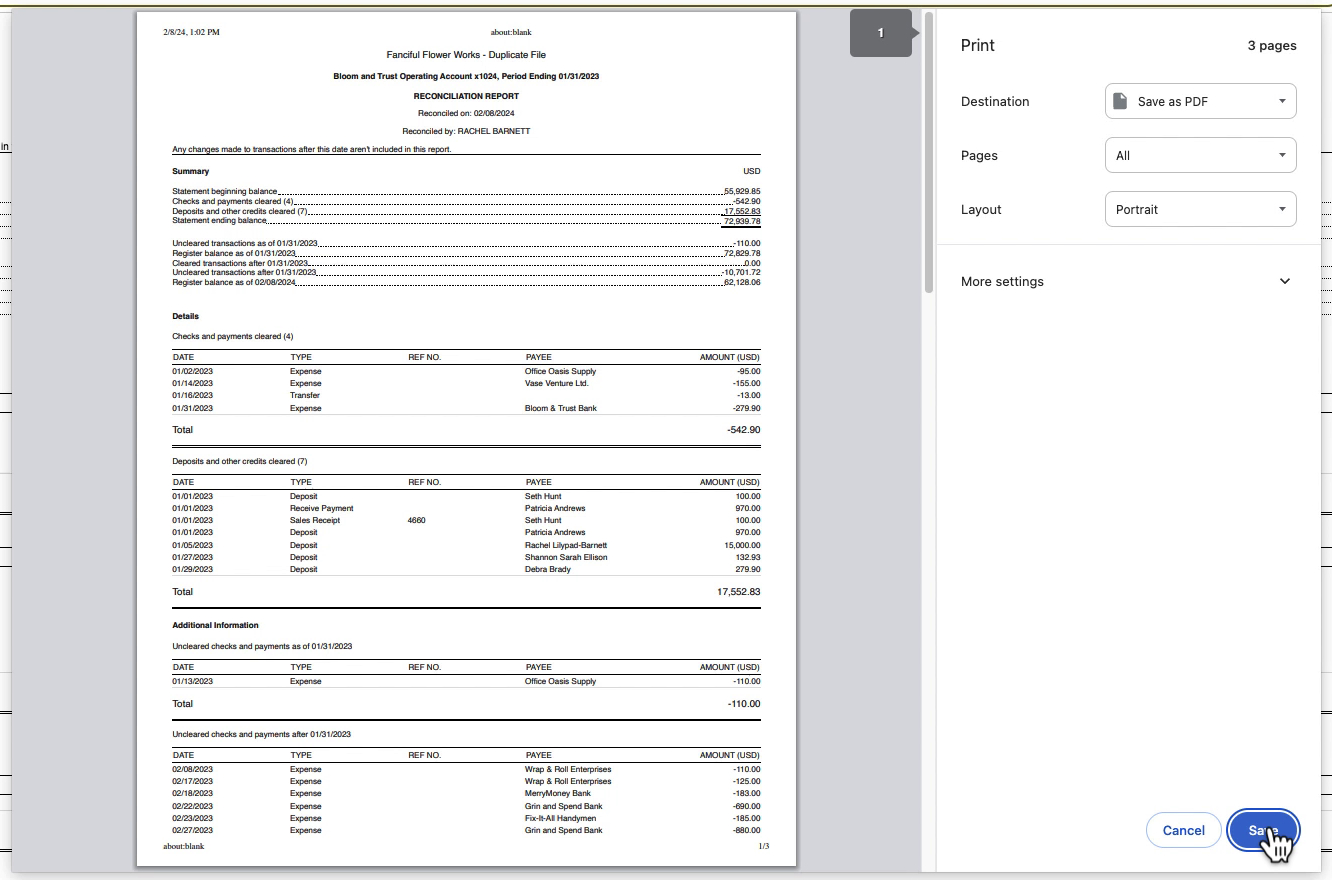Click the 1/3 page number footer
This screenshot has height=880, width=1332.
tap(763, 846)
